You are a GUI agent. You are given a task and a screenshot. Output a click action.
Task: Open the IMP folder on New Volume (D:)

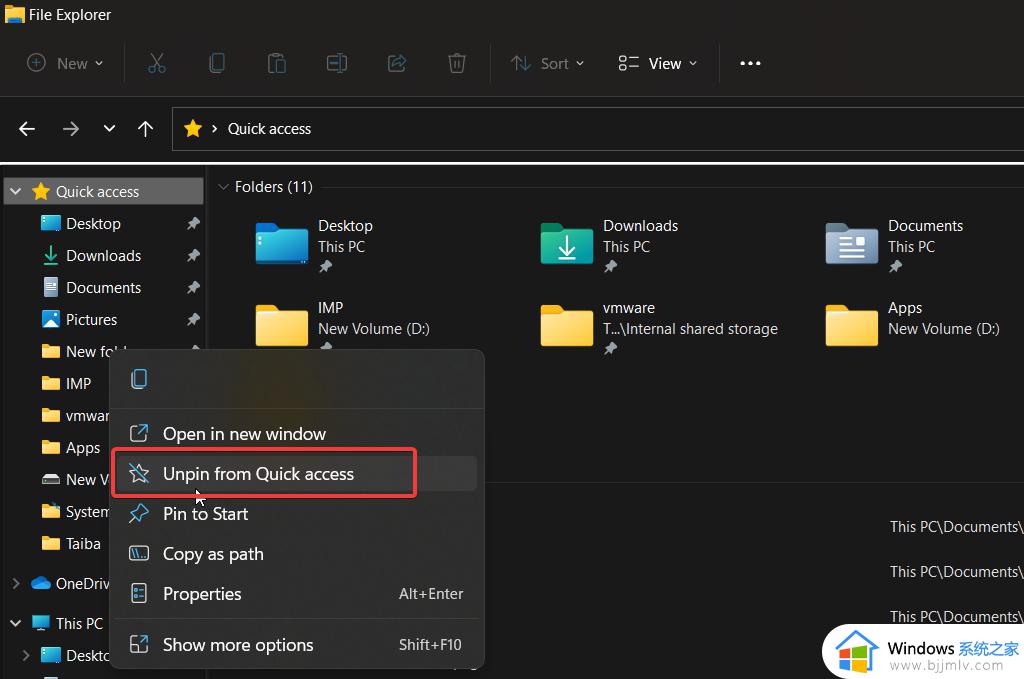coord(342,324)
